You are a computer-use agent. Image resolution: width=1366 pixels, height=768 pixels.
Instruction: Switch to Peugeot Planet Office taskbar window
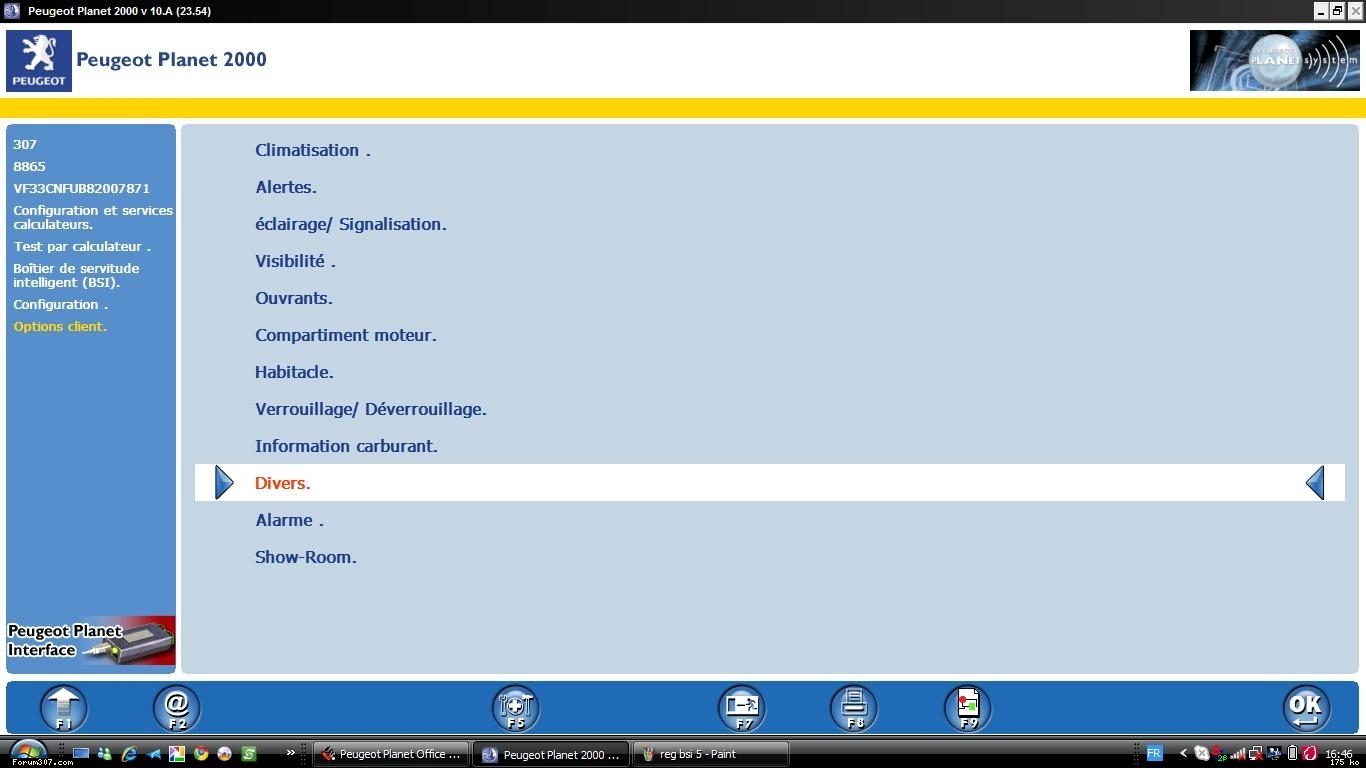[x=391, y=754]
